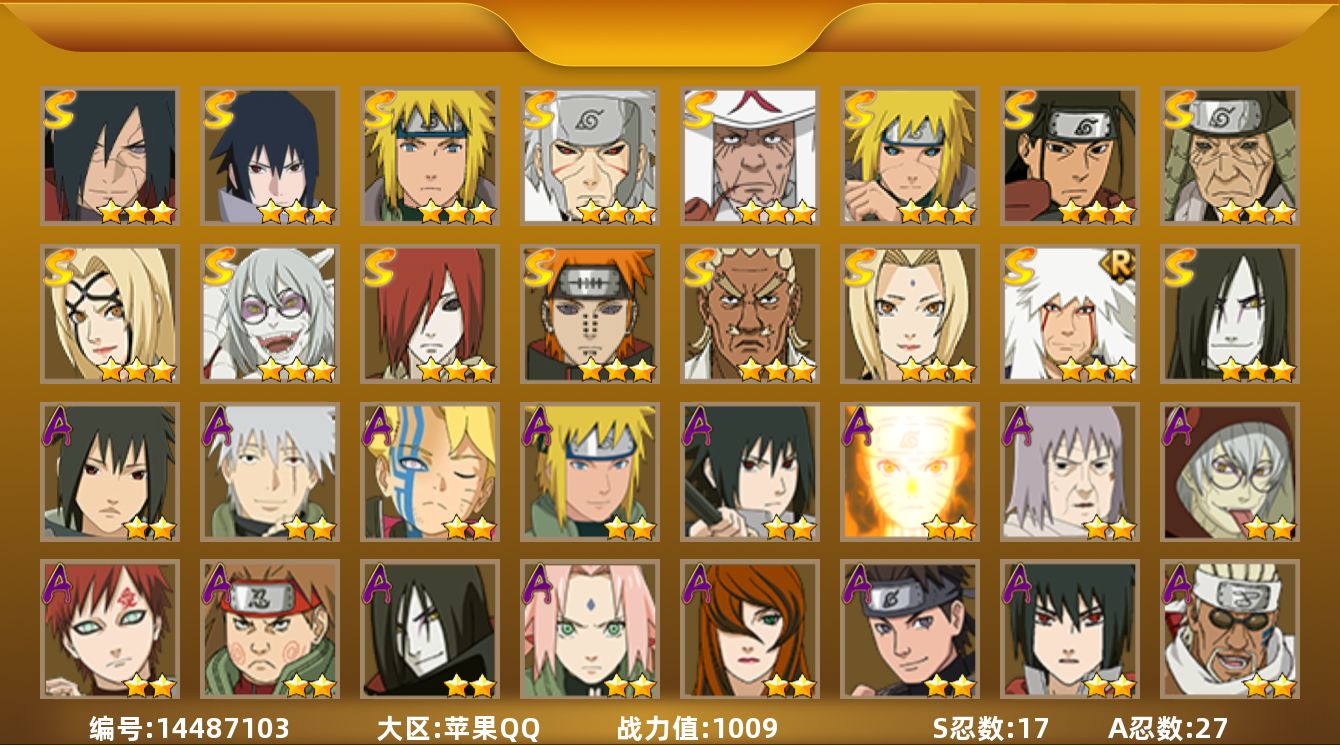
Task: Select the blue-marked blond Boruto card
Action: pyautogui.click(x=430, y=472)
